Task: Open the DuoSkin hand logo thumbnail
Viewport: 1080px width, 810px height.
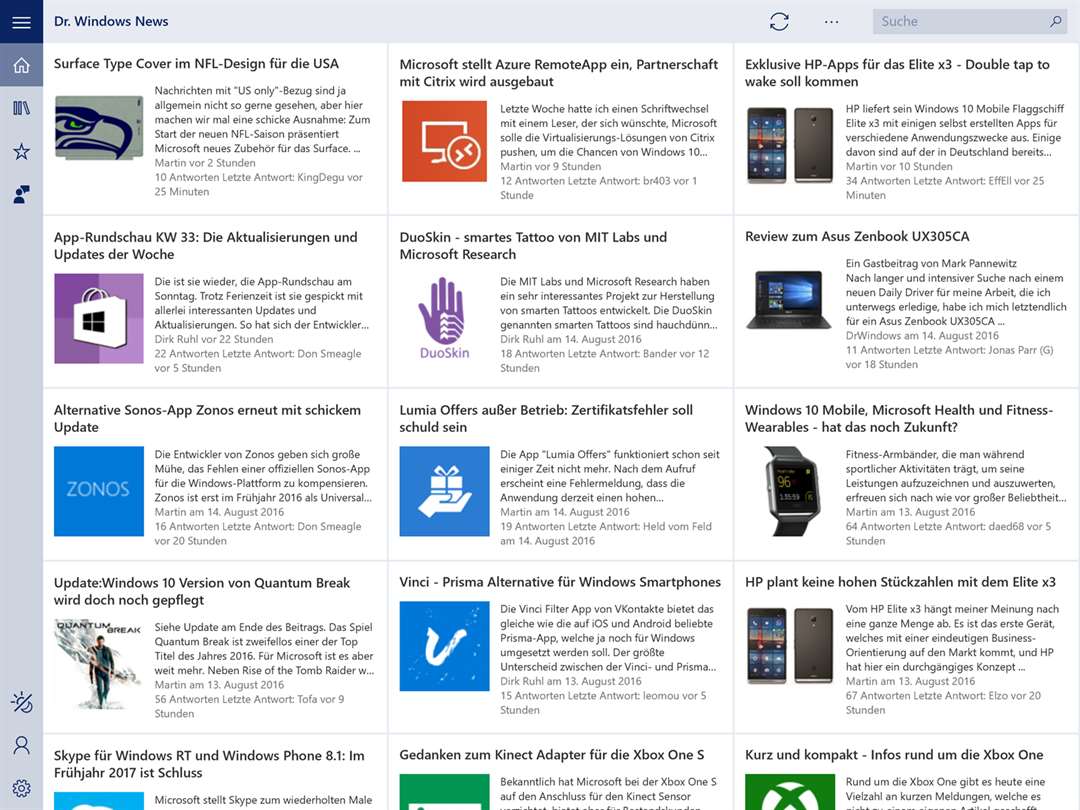Action: 444,318
